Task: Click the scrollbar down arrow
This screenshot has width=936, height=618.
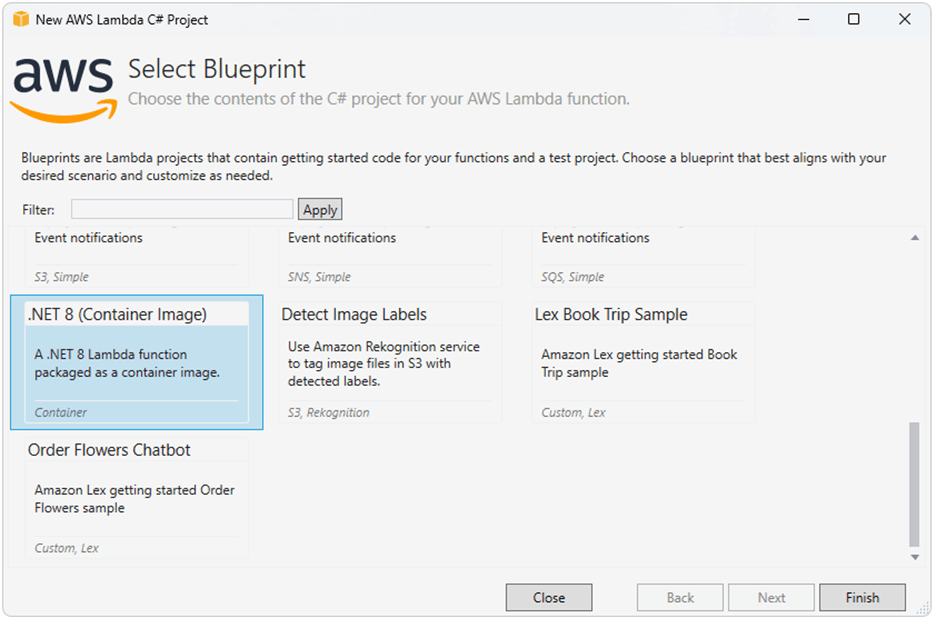Action: point(914,557)
